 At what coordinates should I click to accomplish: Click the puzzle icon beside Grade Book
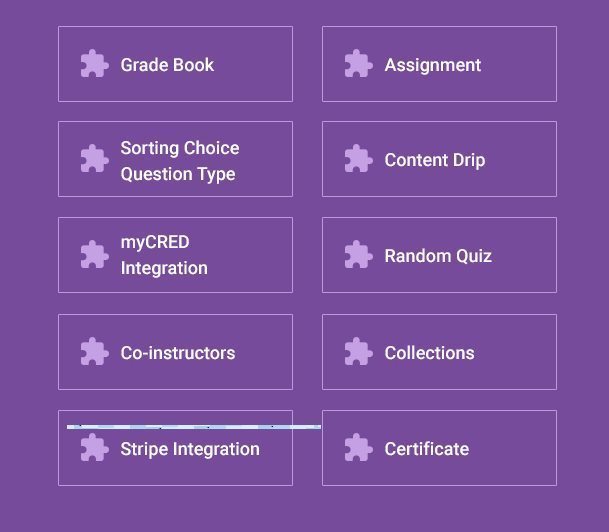click(x=94, y=64)
